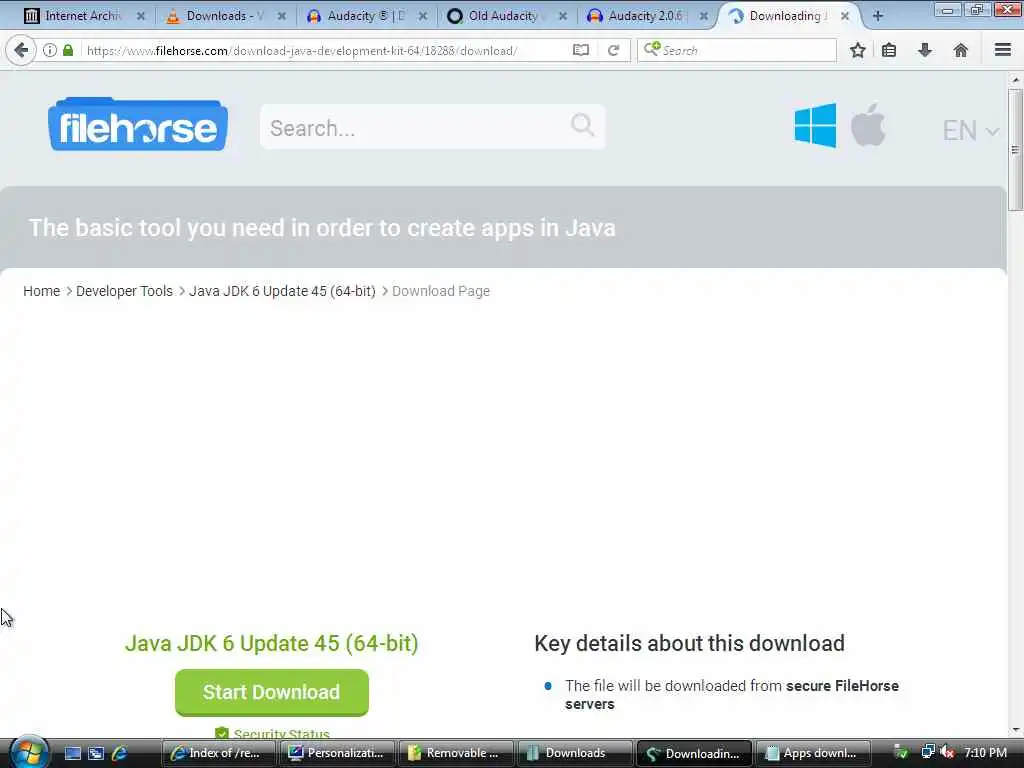Click the browser URL address bar
1024x768 pixels.
[x=327, y=50]
